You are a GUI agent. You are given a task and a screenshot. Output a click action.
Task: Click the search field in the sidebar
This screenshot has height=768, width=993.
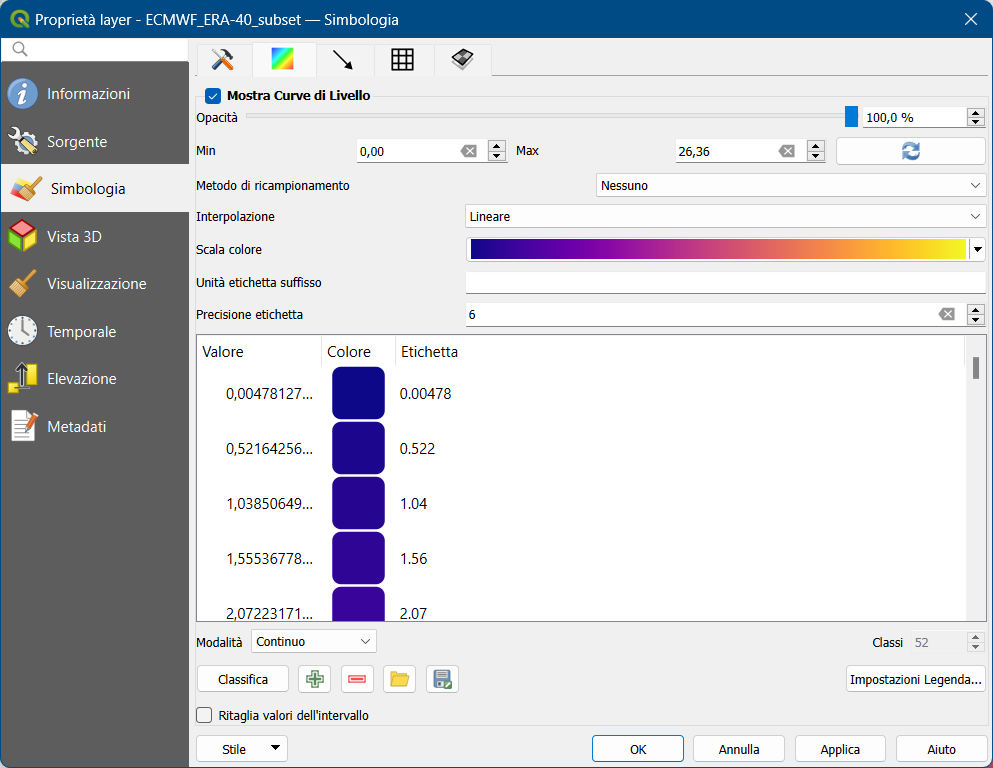click(95, 49)
